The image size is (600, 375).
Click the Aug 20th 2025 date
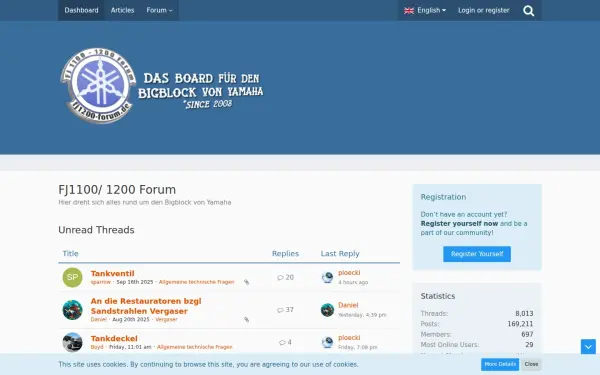point(131,319)
